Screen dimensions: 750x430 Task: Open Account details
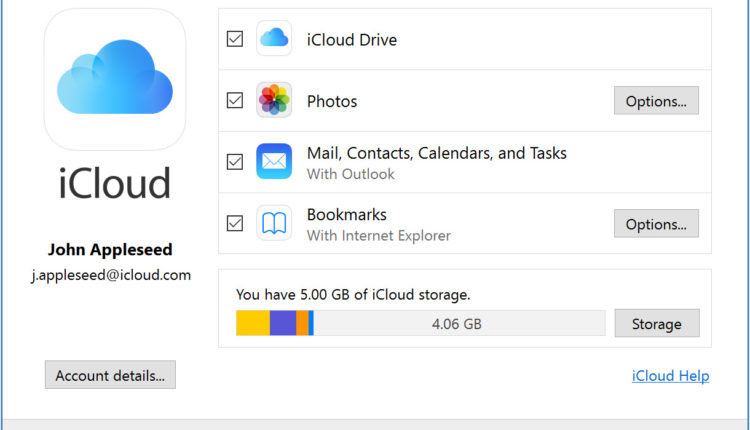tap(110, 375)
